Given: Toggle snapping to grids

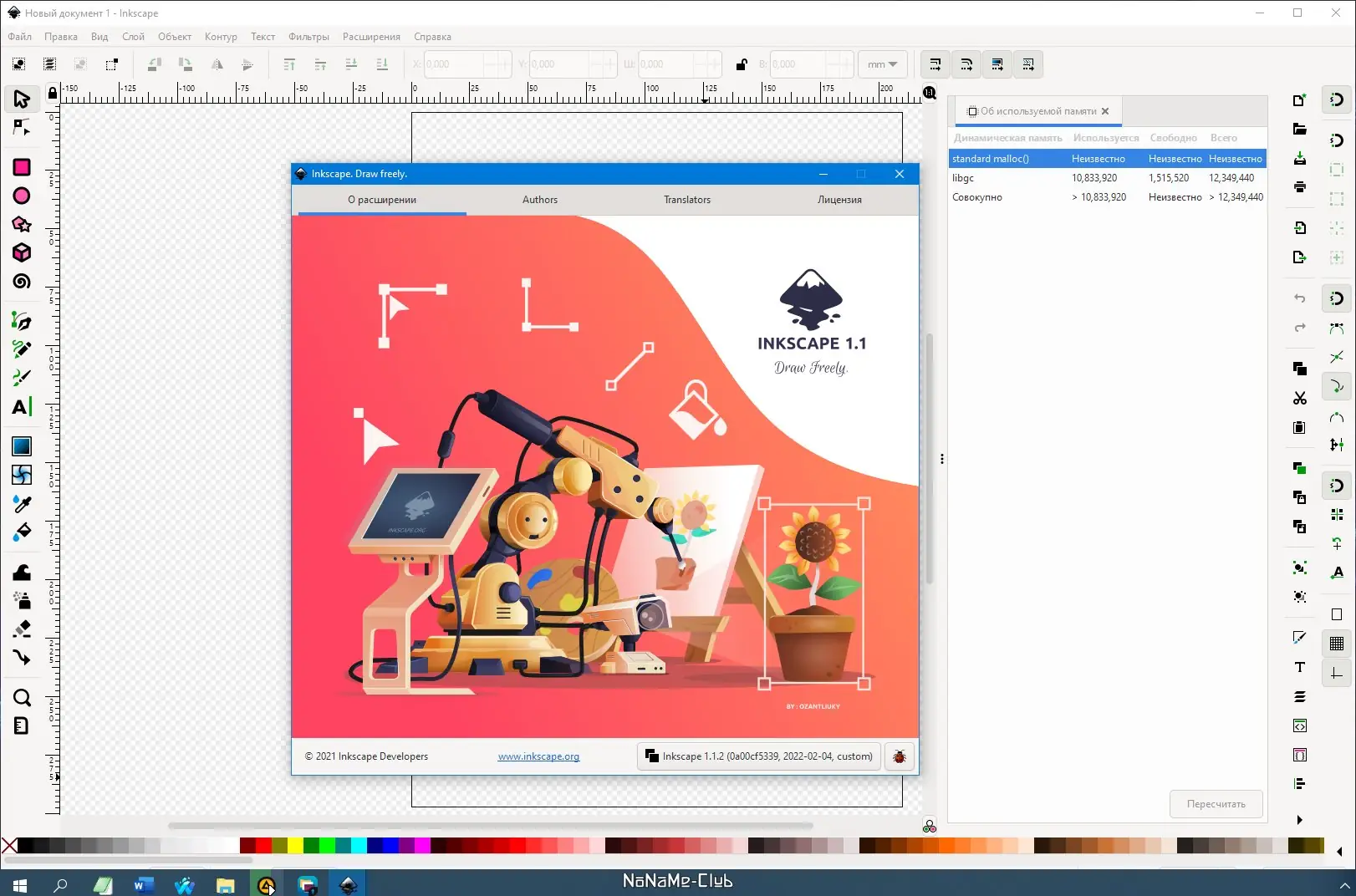Looking at the screenshot, I should click(1336, 644).
